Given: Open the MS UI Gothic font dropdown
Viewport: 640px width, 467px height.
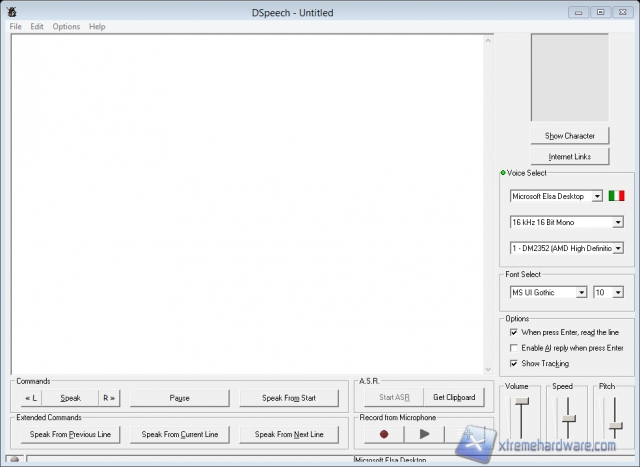Looking at the screenshot, I should [x=580, y=293].
